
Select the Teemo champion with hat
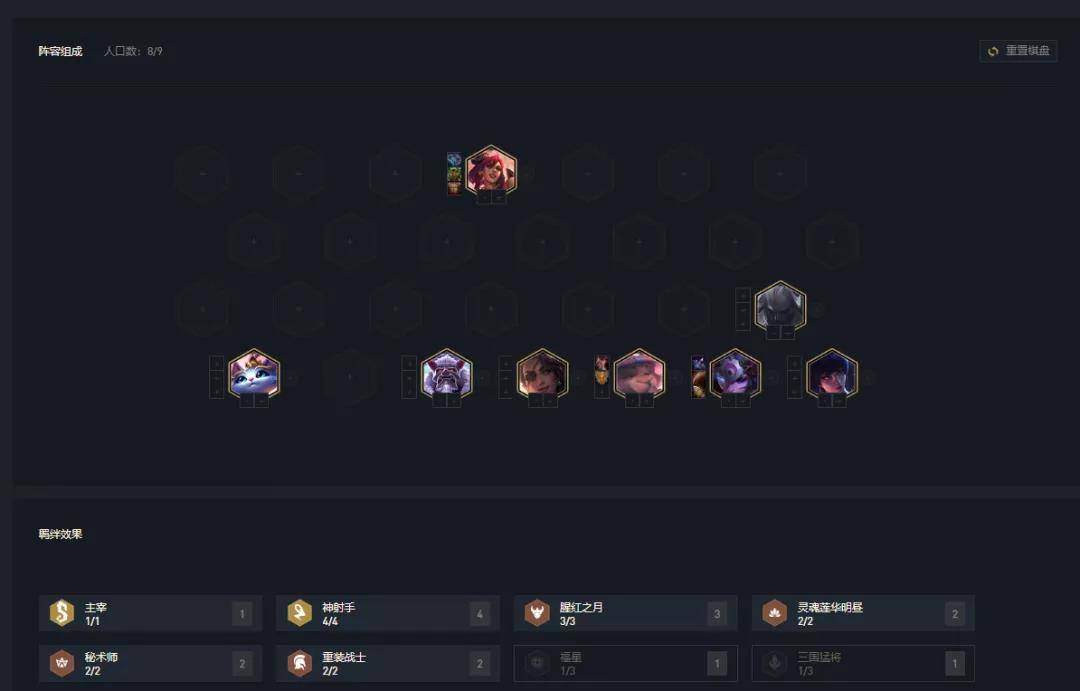[639, 374]
